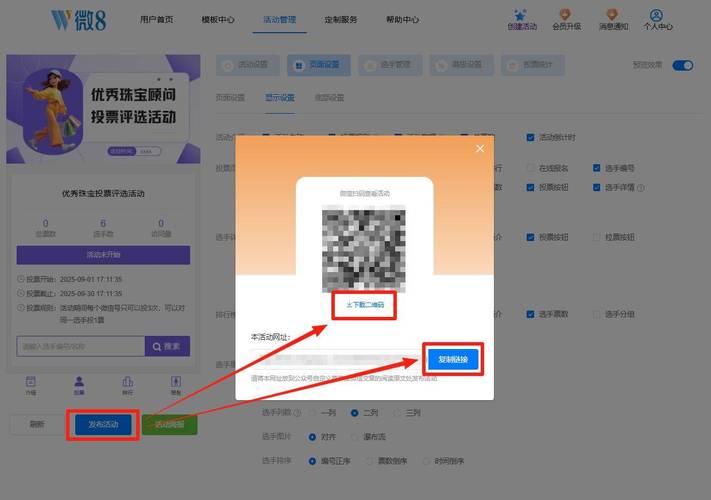Select 对齐 image layout radio
This screenshot has width=711, height=500.
tap(312, 437)
